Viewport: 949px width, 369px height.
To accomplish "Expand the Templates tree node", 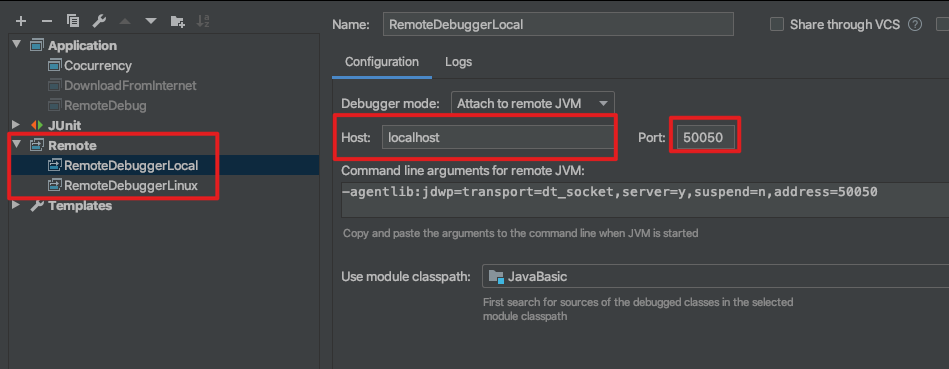I will coord(17,205).
